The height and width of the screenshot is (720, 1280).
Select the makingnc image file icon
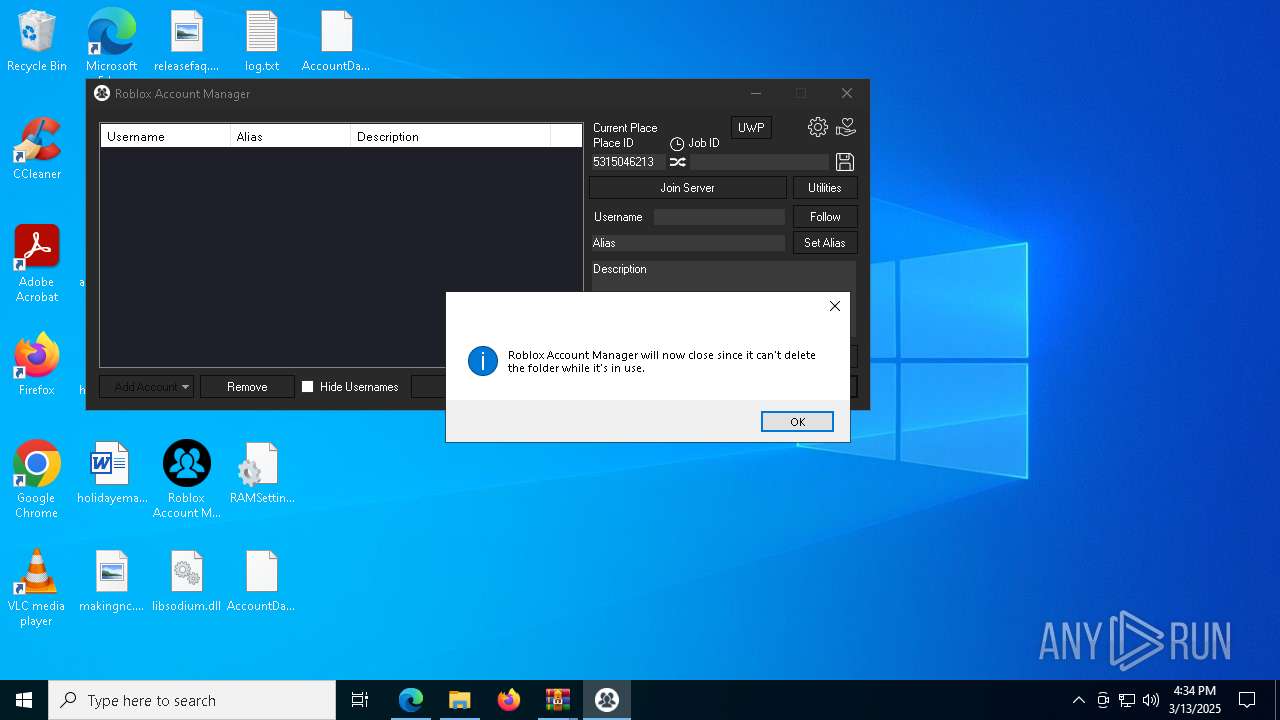pos(112,581)
